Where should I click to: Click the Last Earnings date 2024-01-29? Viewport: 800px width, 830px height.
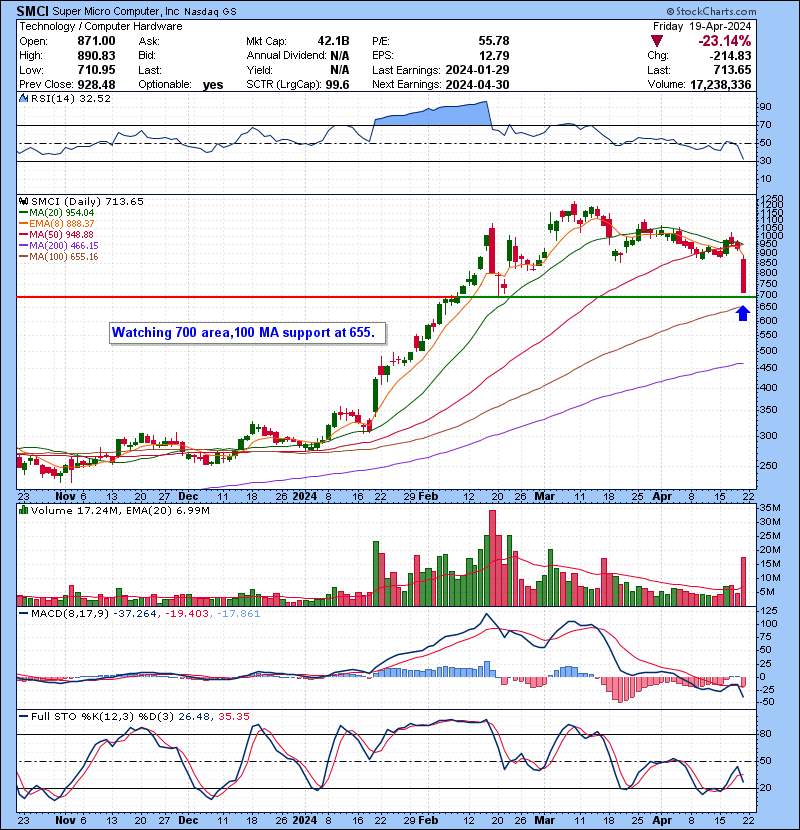tap(477, 70)
